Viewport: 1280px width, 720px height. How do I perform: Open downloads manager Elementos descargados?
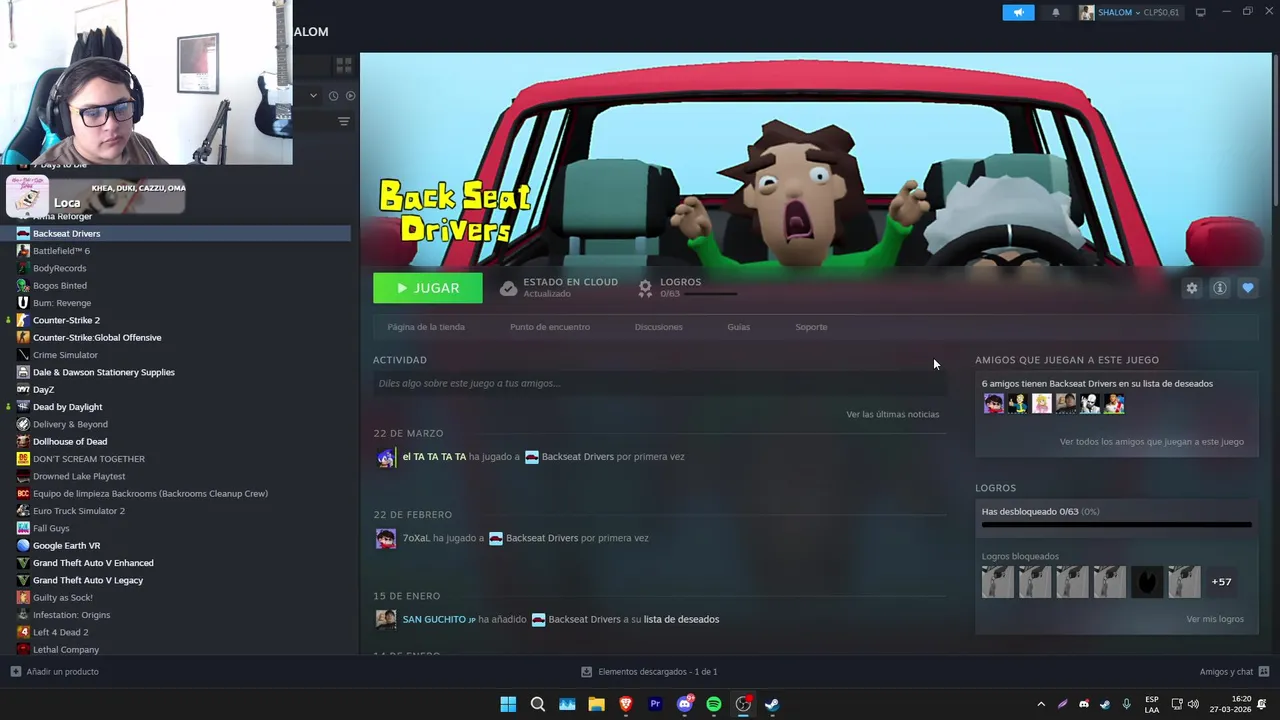click(x=649, y=672)
